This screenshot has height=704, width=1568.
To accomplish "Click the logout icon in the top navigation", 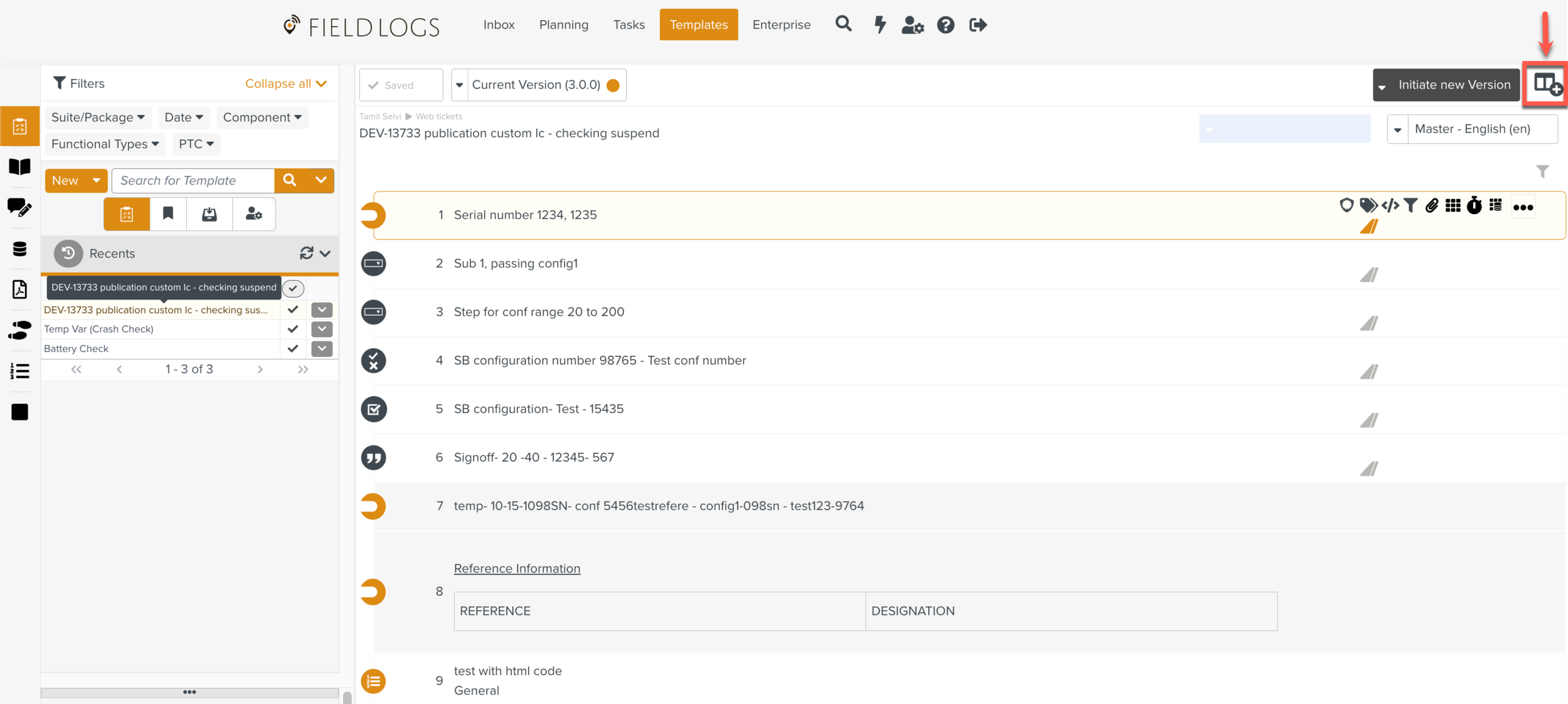I will pos(977,25).
